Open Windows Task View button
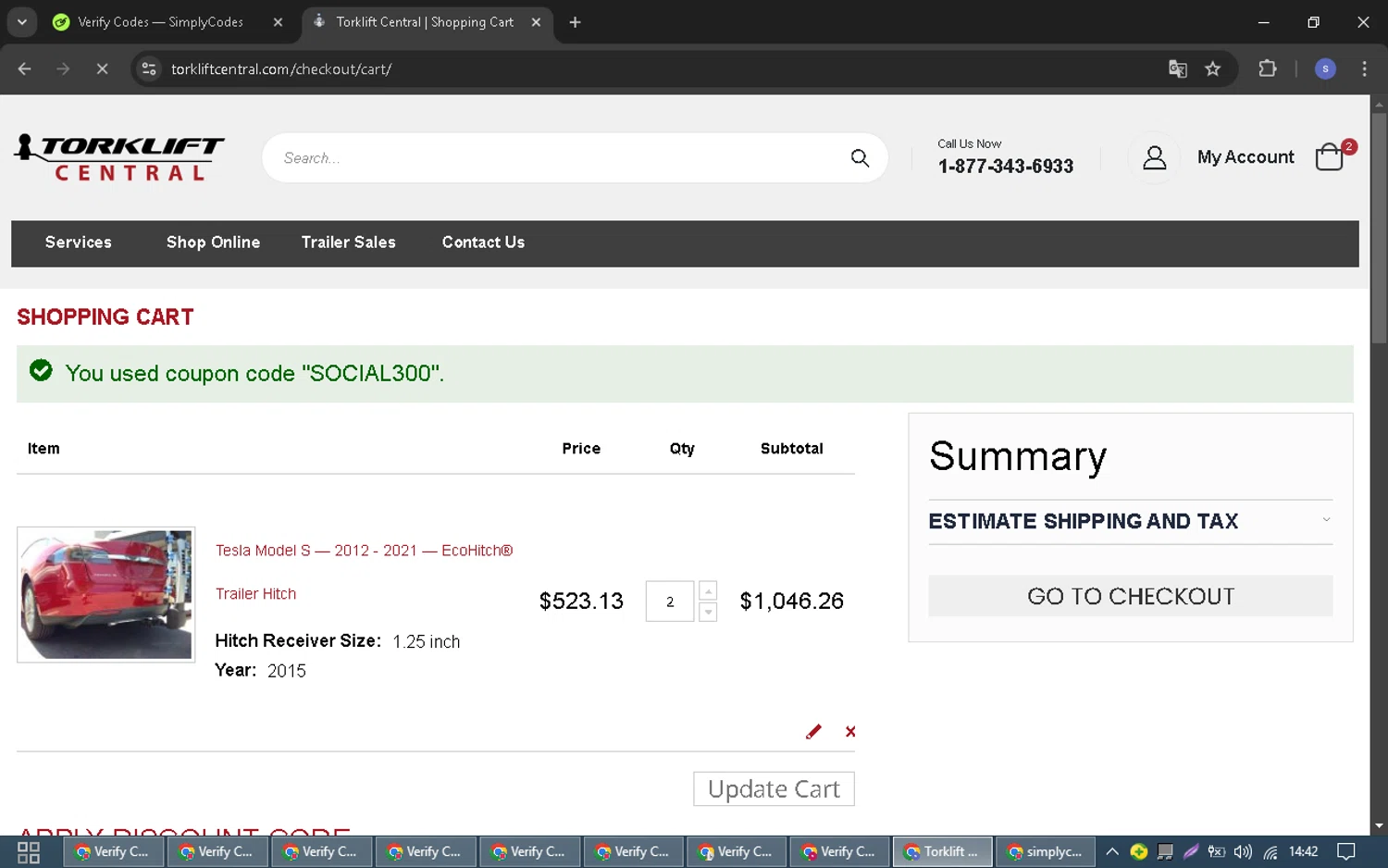The image size is (1388, 868). point(29,852)
